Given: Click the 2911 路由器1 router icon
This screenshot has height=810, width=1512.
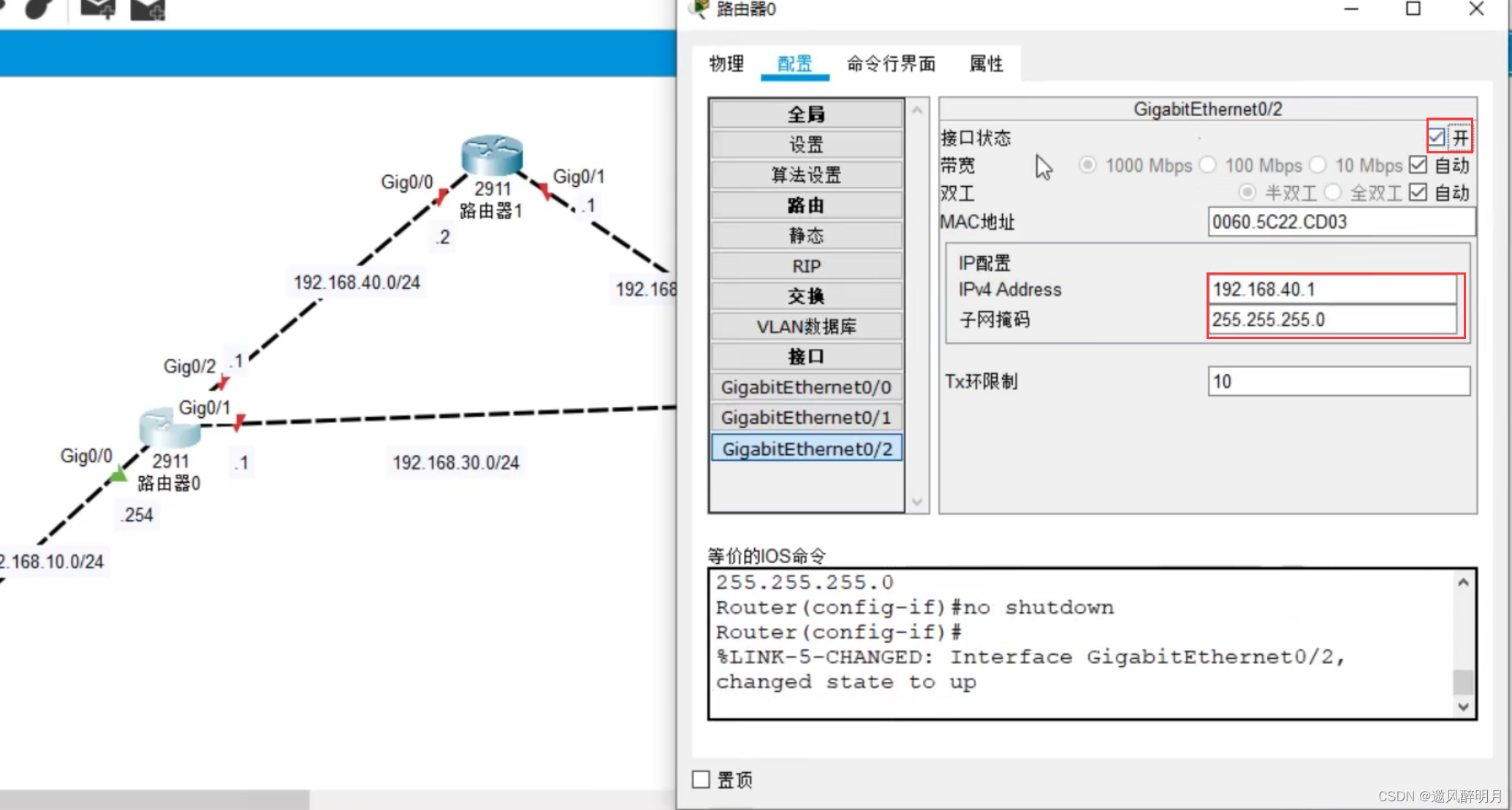Looking at the screenshot, I should [492, 155].
